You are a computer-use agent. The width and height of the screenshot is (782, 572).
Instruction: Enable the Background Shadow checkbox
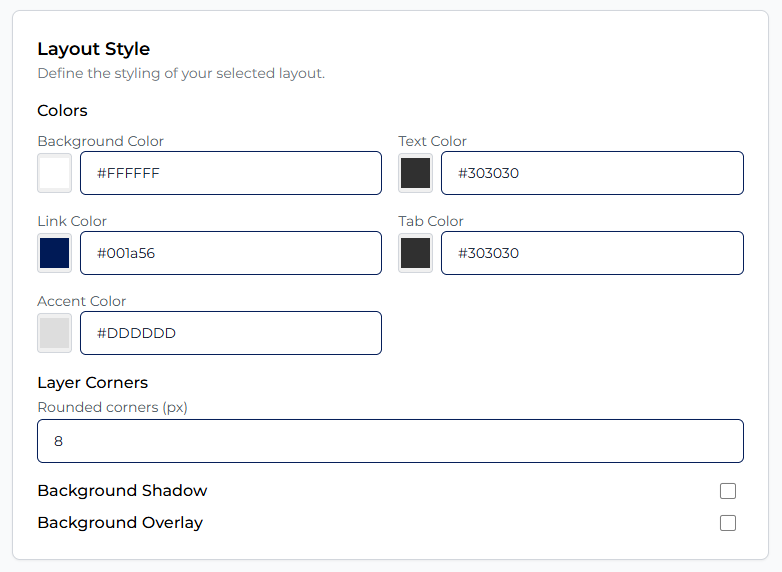pyautogui.click(x=728, y=491)
